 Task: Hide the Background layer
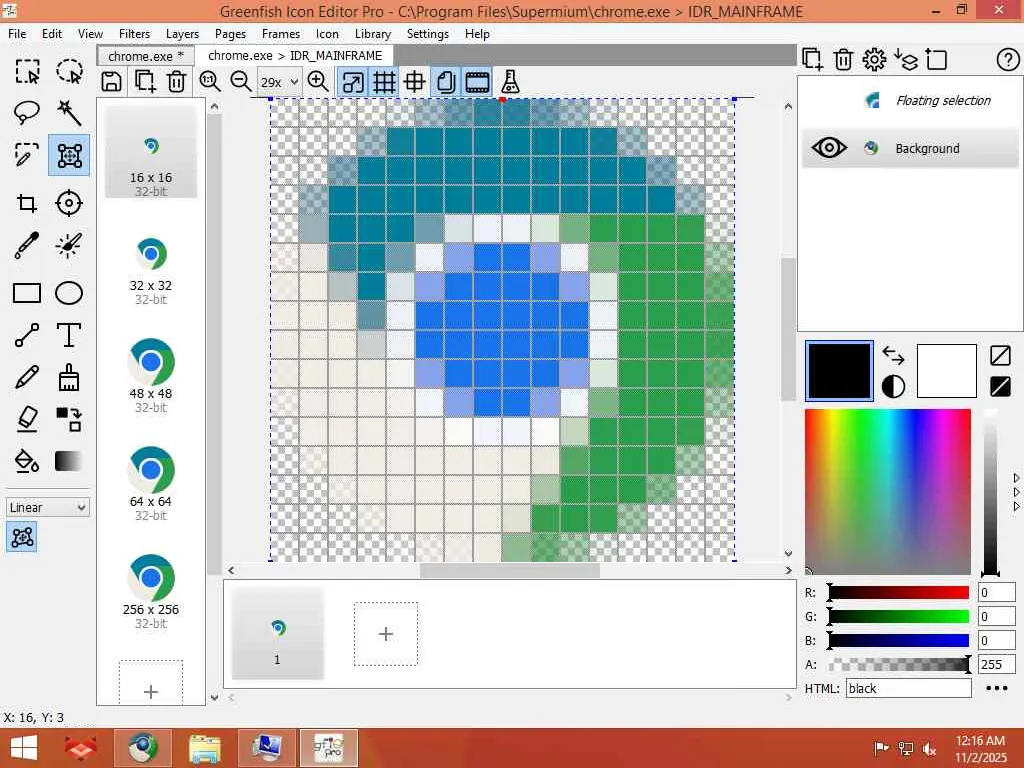point(829,148)
